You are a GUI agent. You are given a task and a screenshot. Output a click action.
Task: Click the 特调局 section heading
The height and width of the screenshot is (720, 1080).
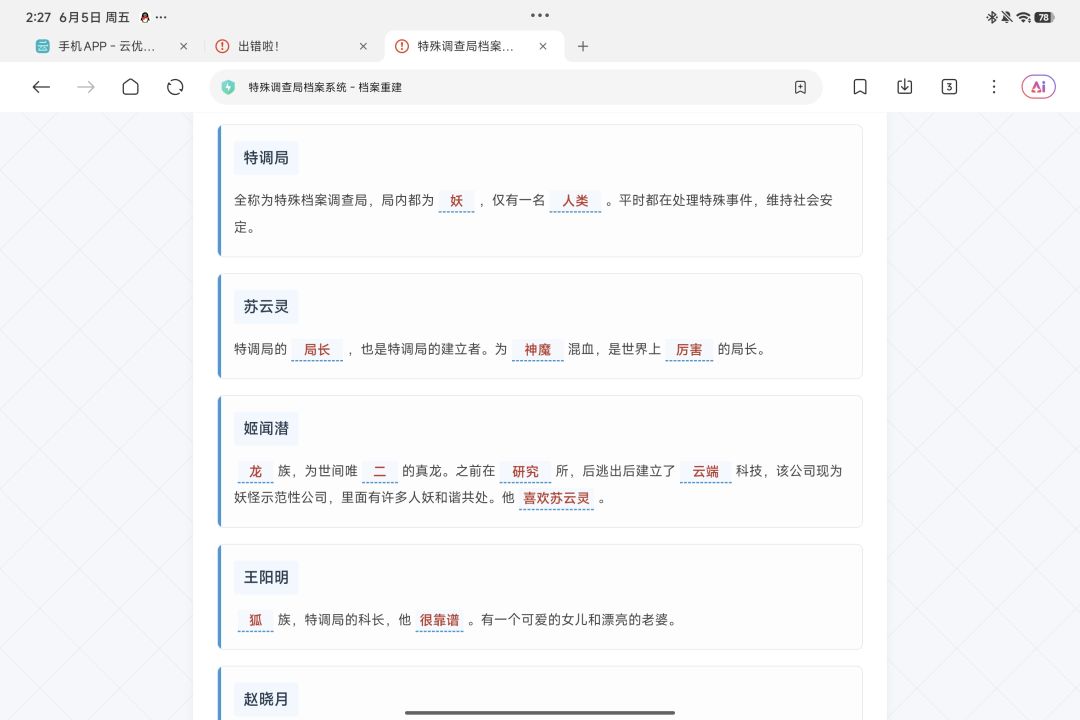(266, 158)
